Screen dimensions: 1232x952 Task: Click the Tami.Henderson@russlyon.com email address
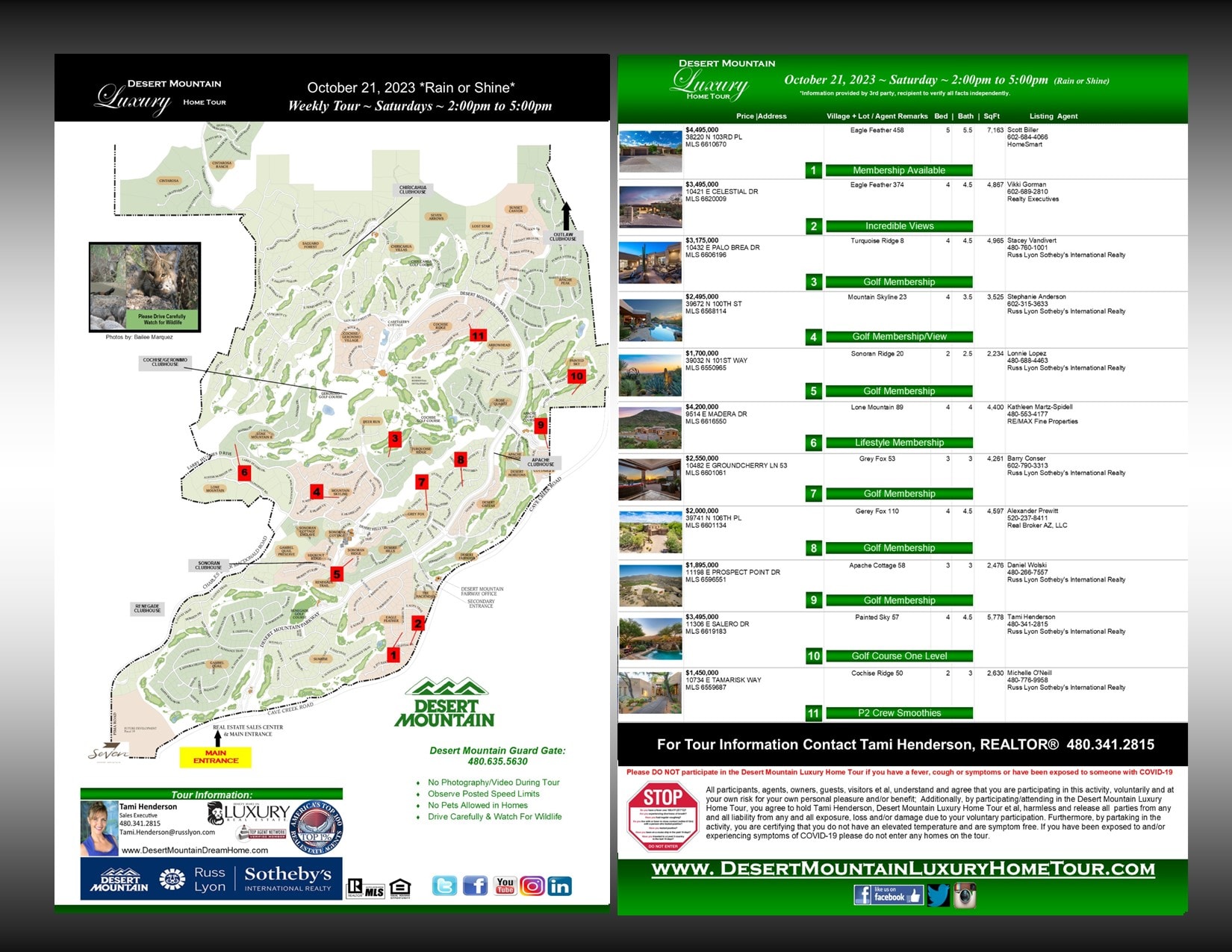click(x=167, y=832)
